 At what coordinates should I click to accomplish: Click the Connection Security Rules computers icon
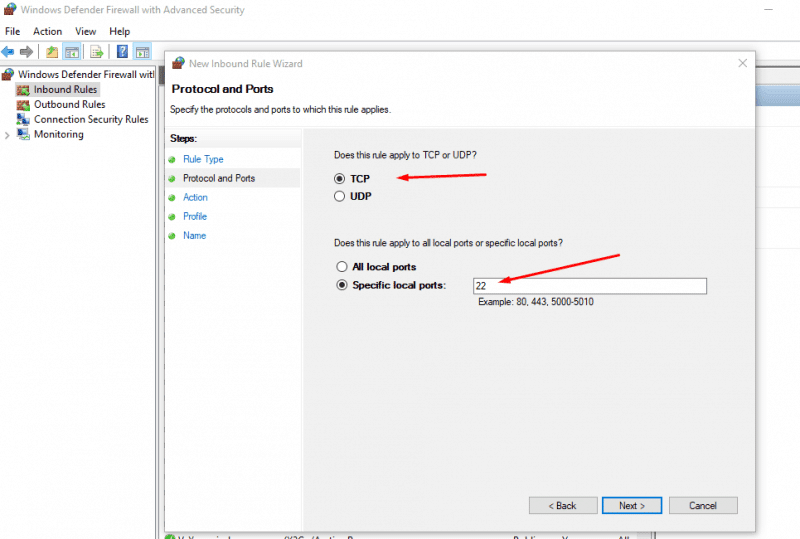pyautogui.click(x=23, y=119)
